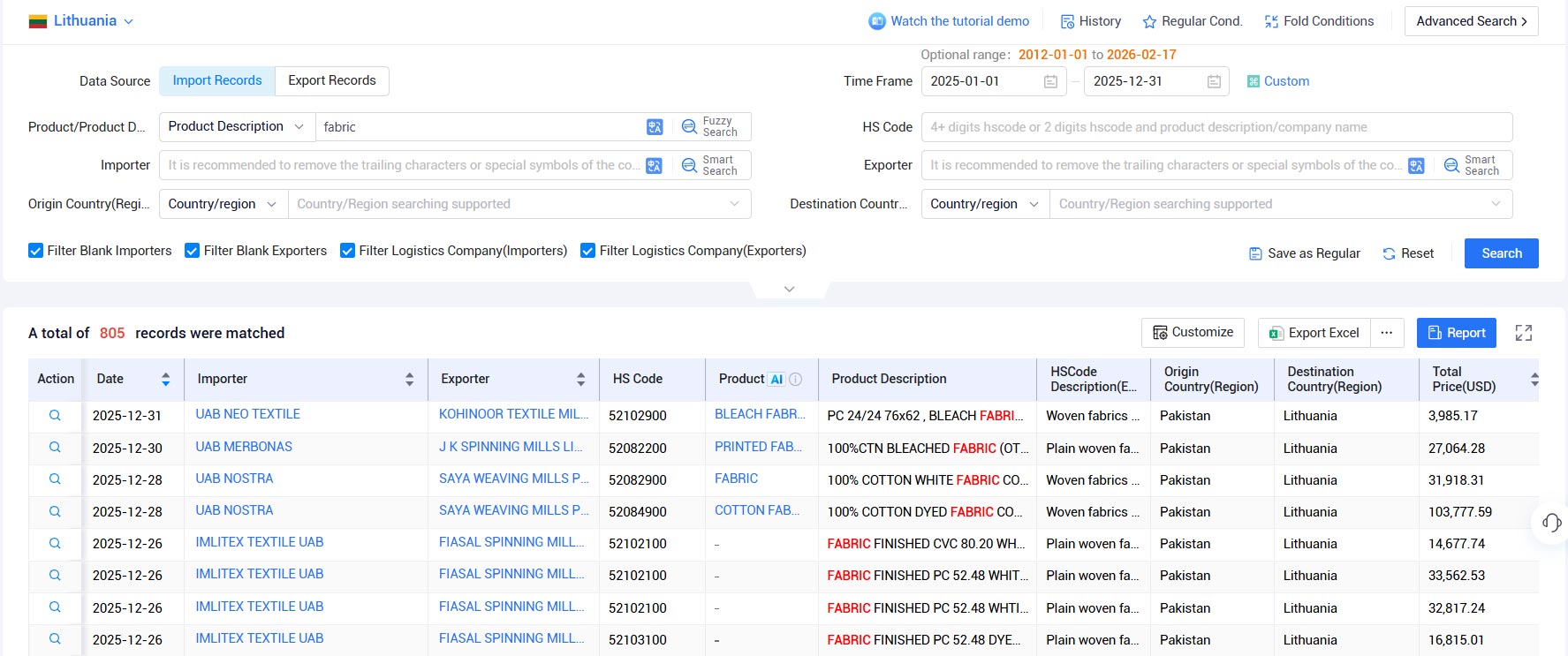Viewport: 1568px width, 656px height.
Task: Switch to Import Records tab
Action: [x=217, y=80]
